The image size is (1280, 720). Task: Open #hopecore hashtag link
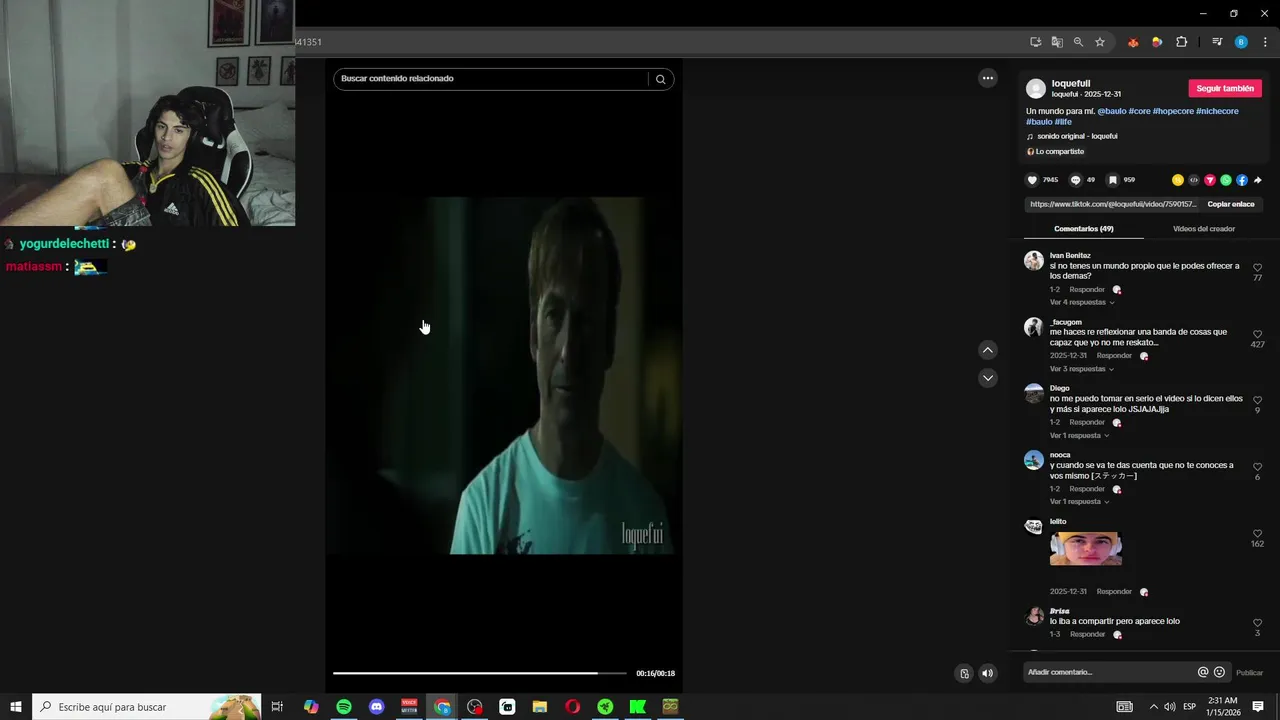click(1173, 111)
